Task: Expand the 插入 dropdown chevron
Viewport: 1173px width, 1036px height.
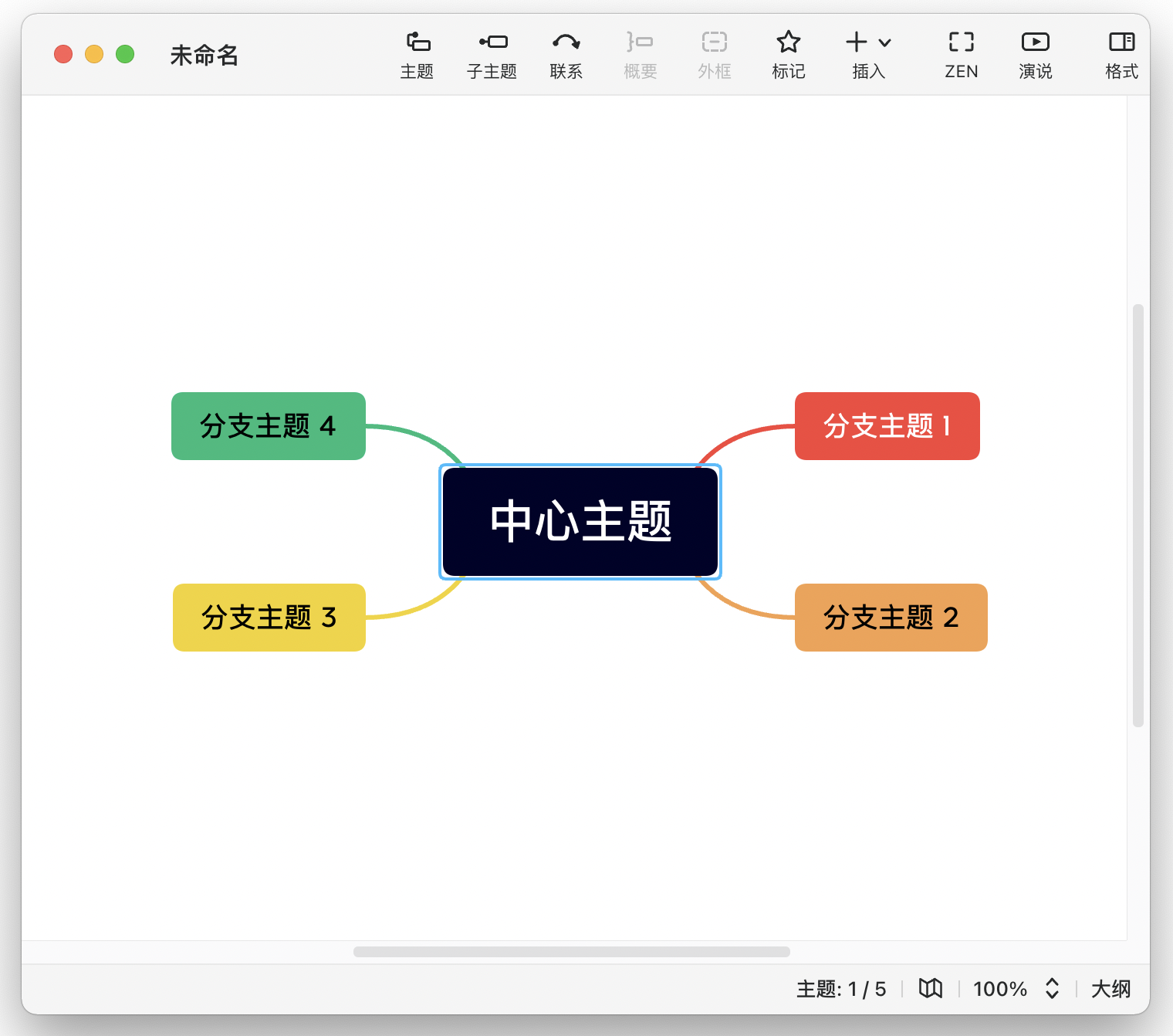Action: click(885, 43)
